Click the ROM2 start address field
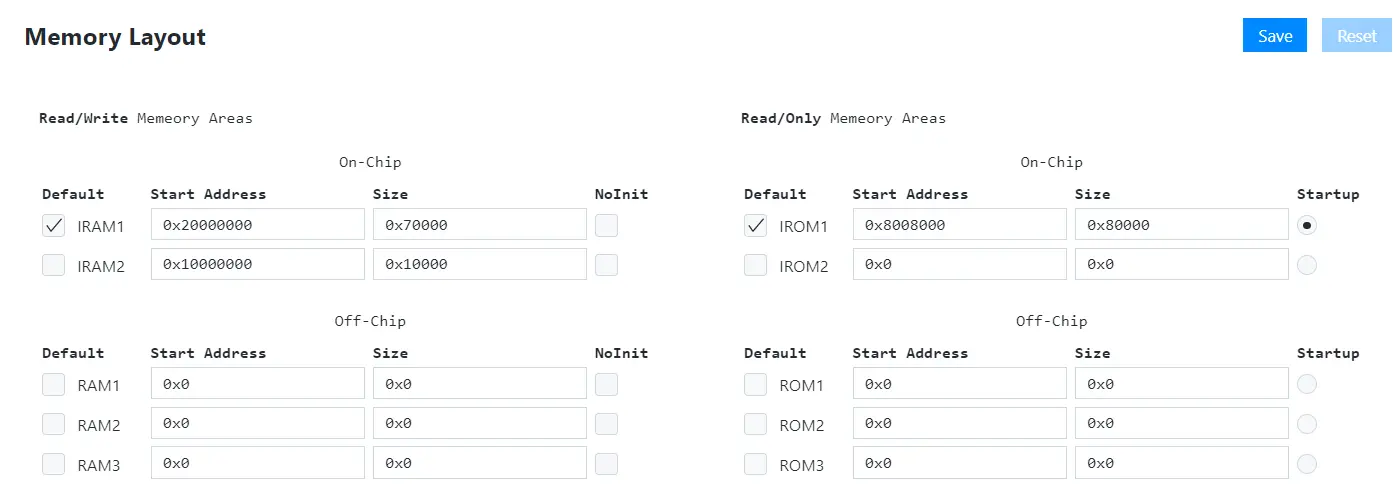This screenshot has width=1393, height=498. click(959, 424)
